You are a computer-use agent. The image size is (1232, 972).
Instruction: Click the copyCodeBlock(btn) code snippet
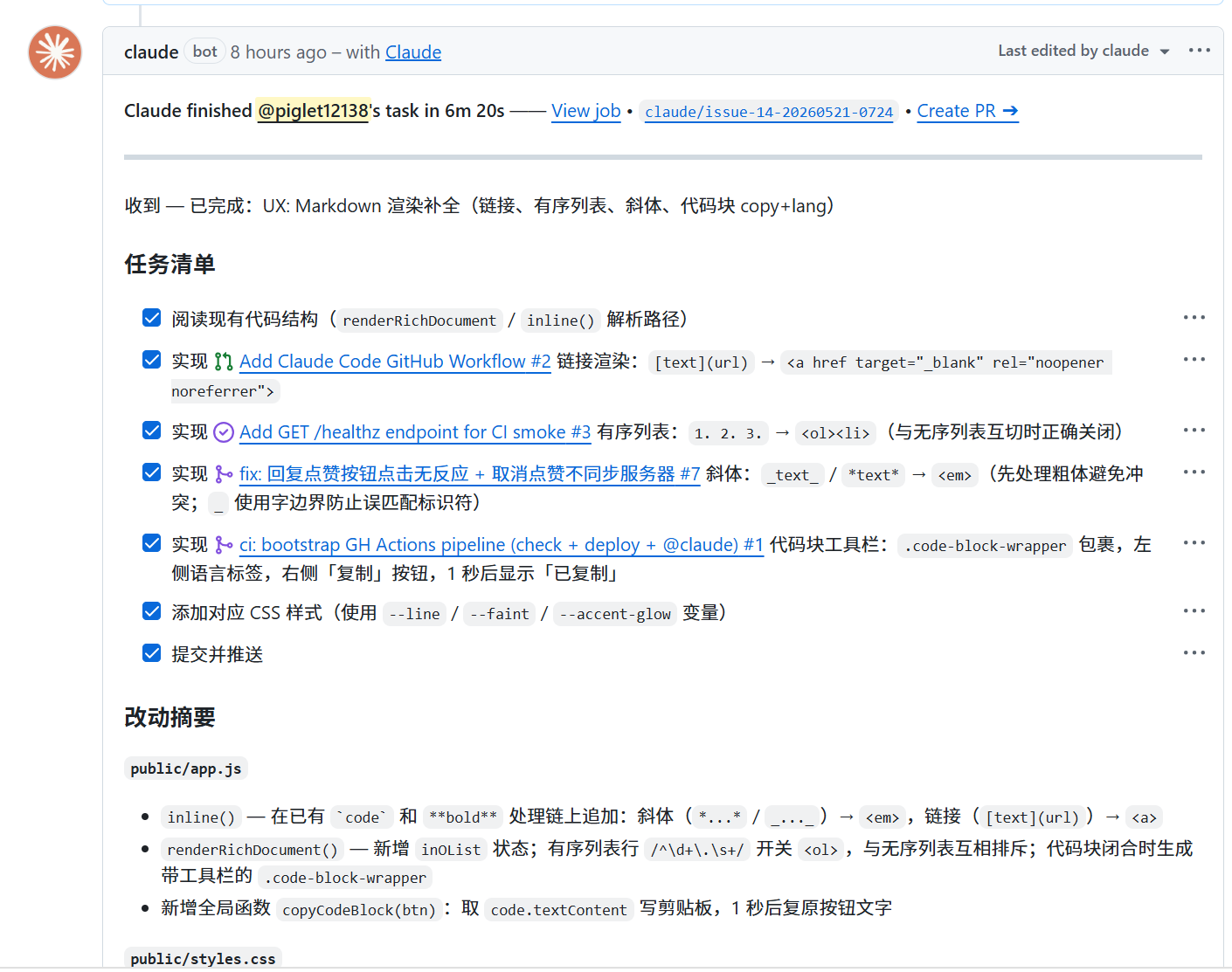tap(359, 910)
